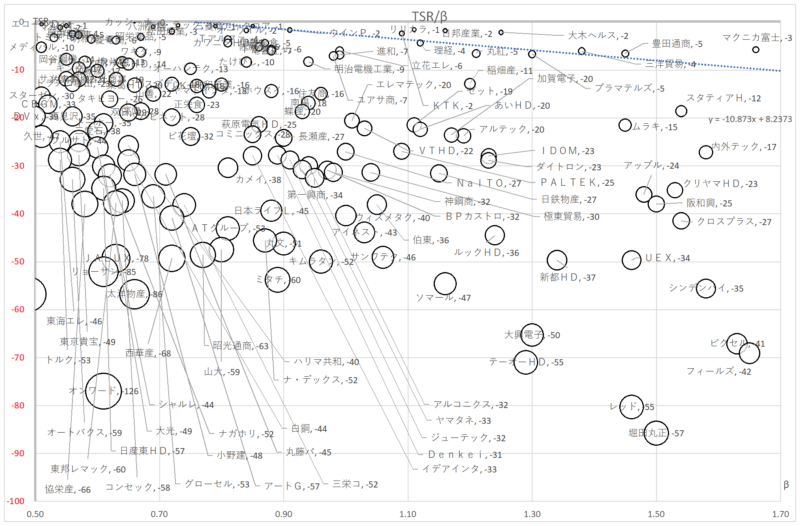Click the "スタティアH, -12" label
800x526 pixels.
723,98
